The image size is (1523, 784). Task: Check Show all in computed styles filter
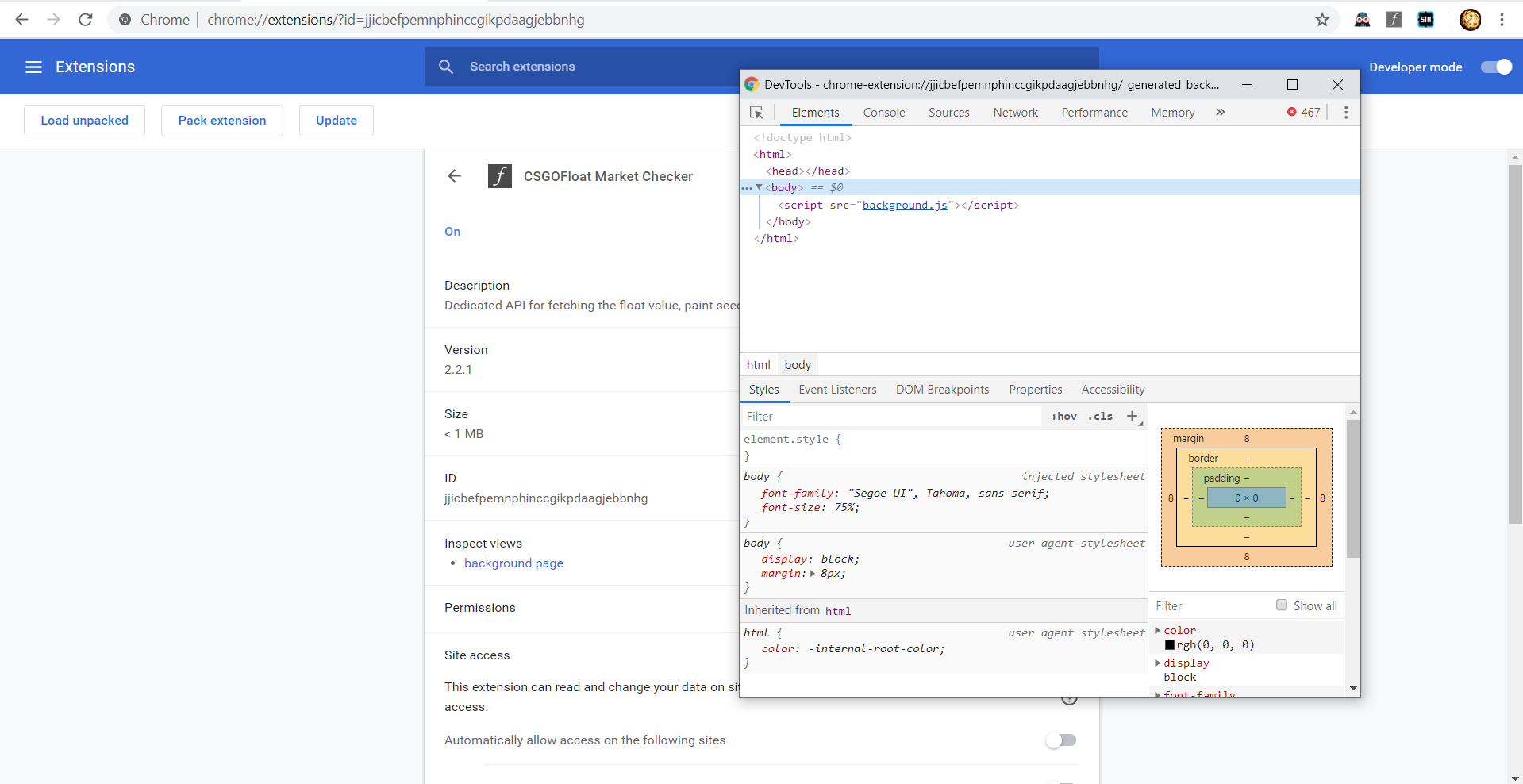click(1281, 605)
